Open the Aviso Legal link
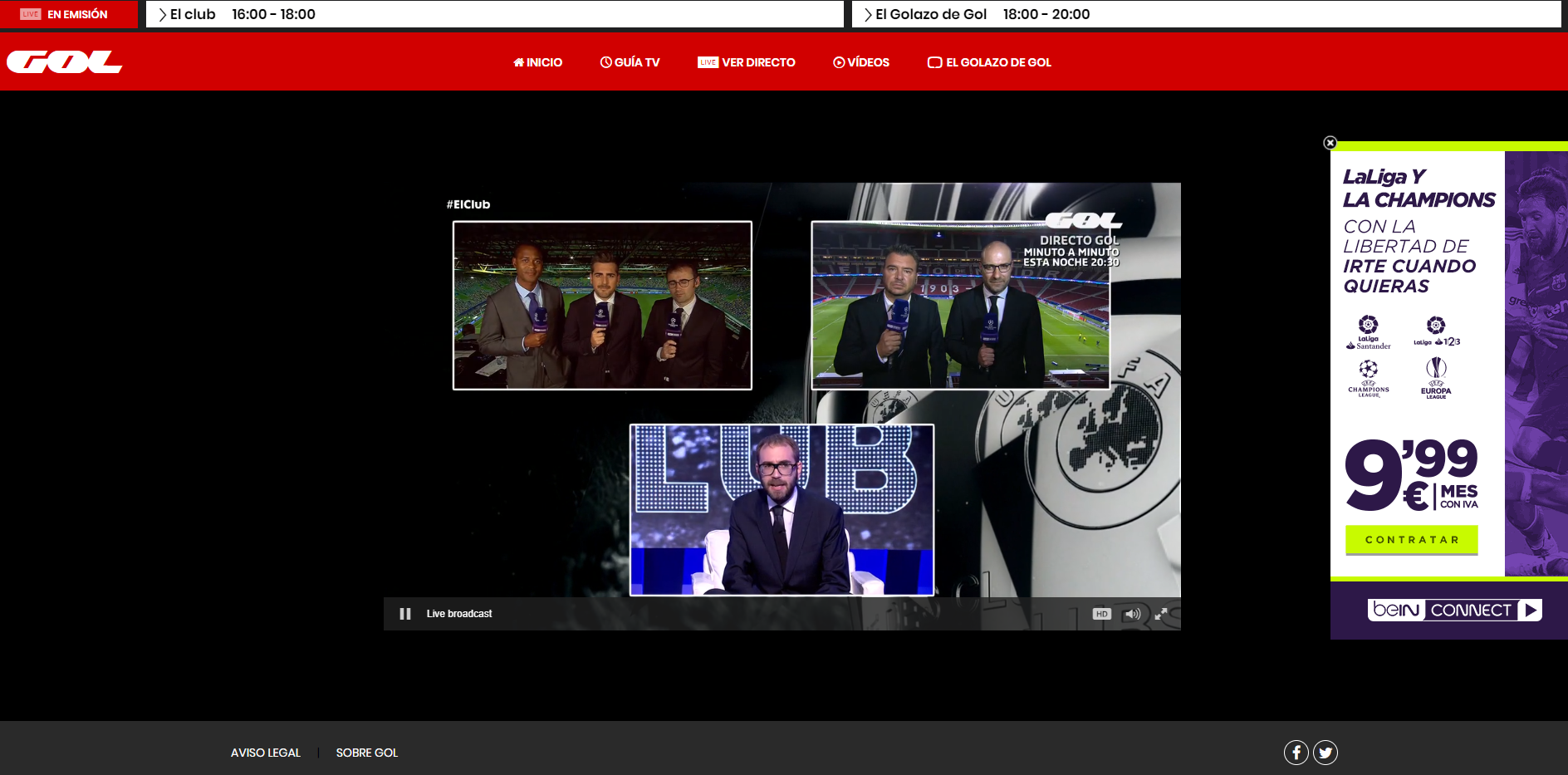This screenshot has height=775, width=1568. tap(266, 753)
